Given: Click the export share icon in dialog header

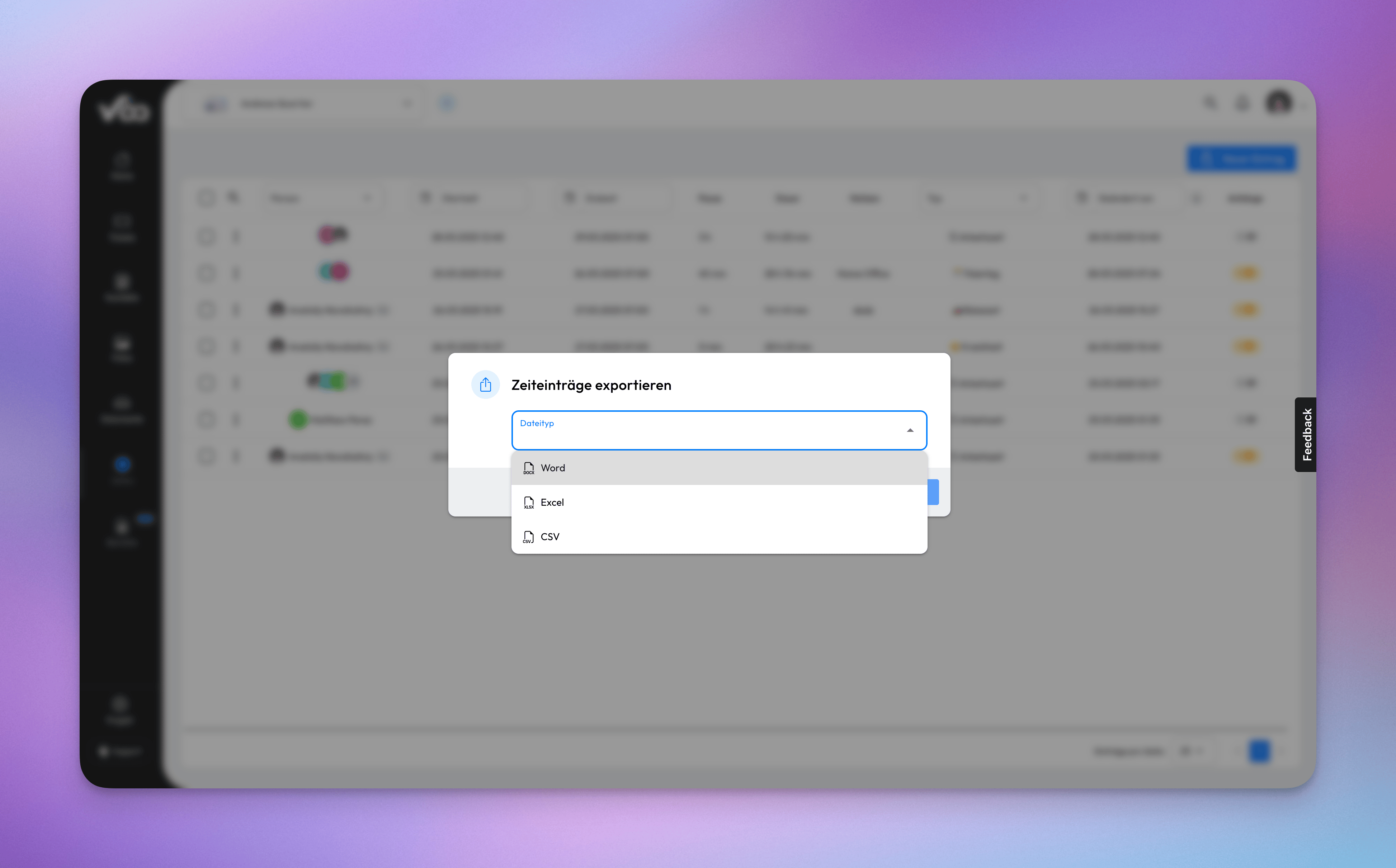Looking at the screenshot, I should [x=486, y=385].
